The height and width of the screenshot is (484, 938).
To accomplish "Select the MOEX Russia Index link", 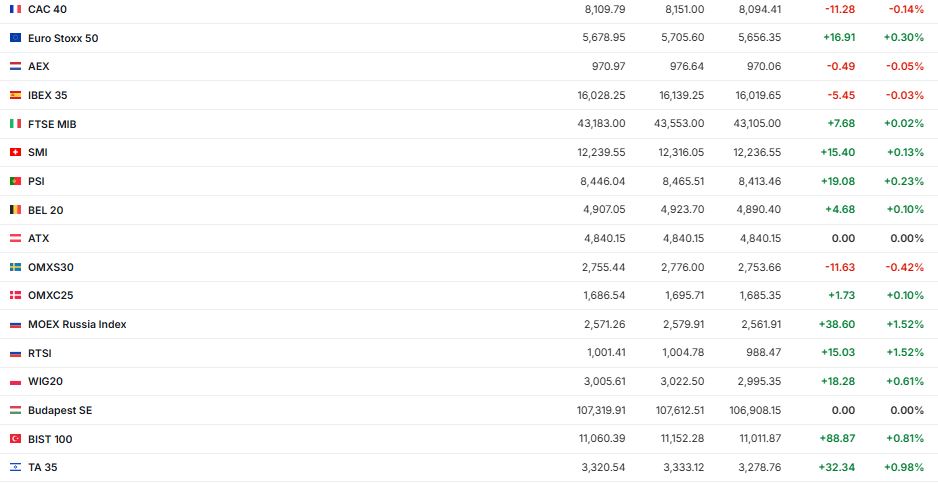I will [x=77, y=324].
